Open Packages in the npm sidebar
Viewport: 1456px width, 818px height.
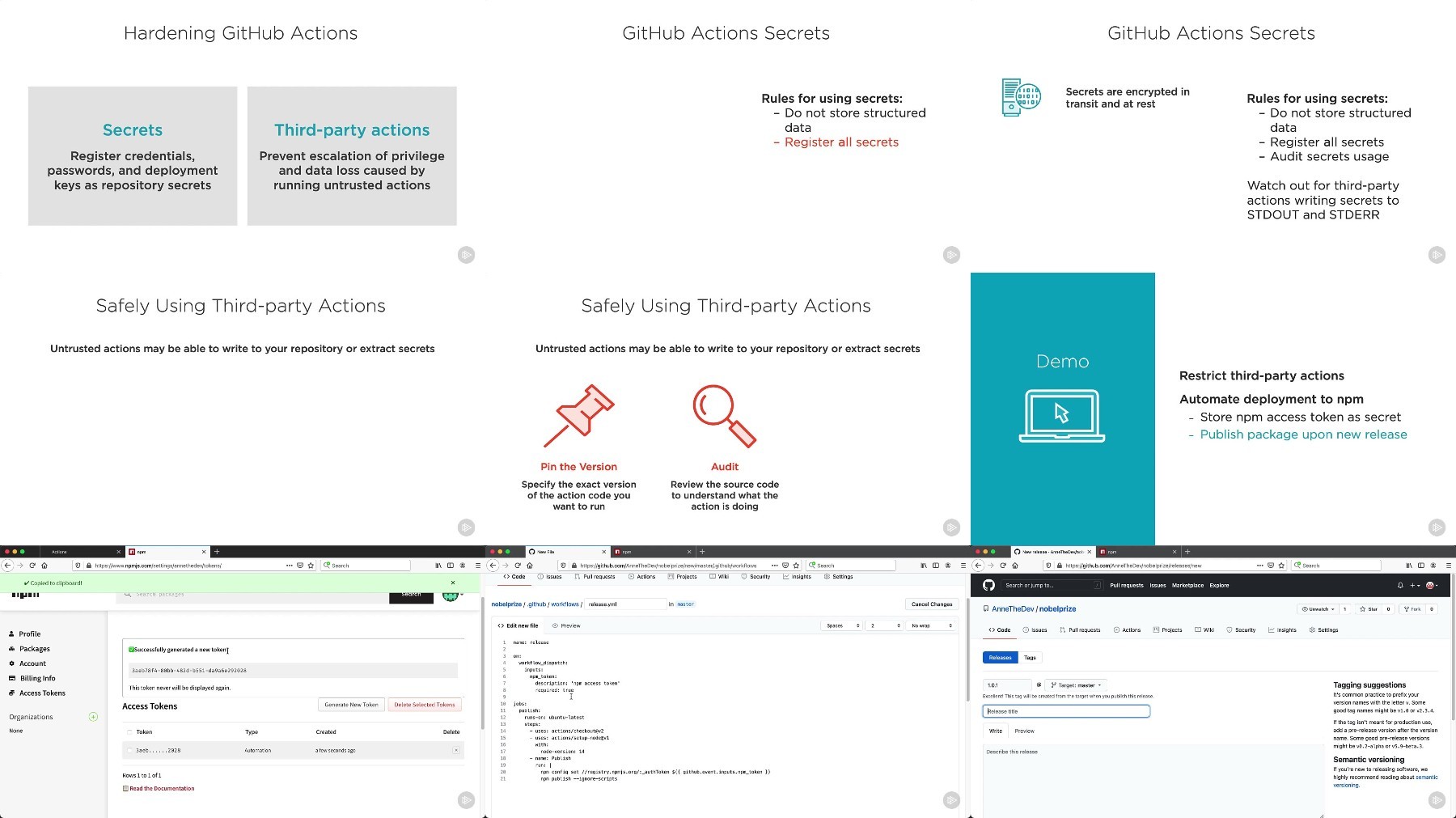click(29, 649)
